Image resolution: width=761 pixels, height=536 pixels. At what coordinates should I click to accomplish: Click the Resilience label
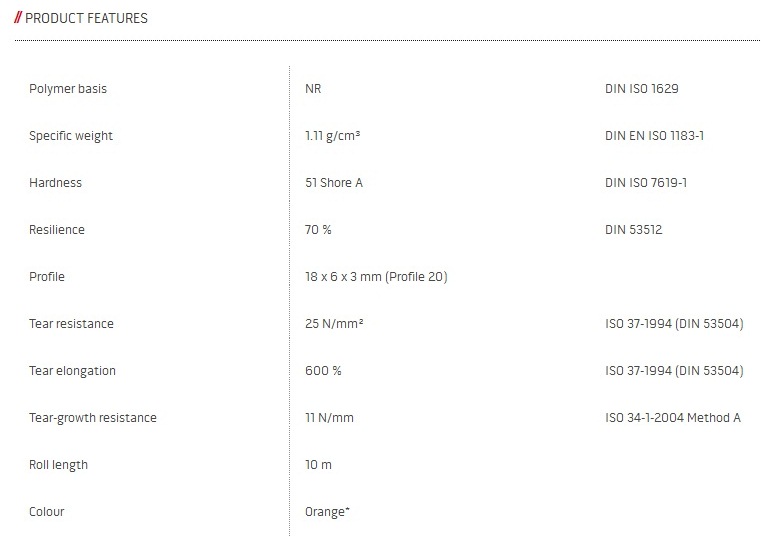(x=57, y=230)
